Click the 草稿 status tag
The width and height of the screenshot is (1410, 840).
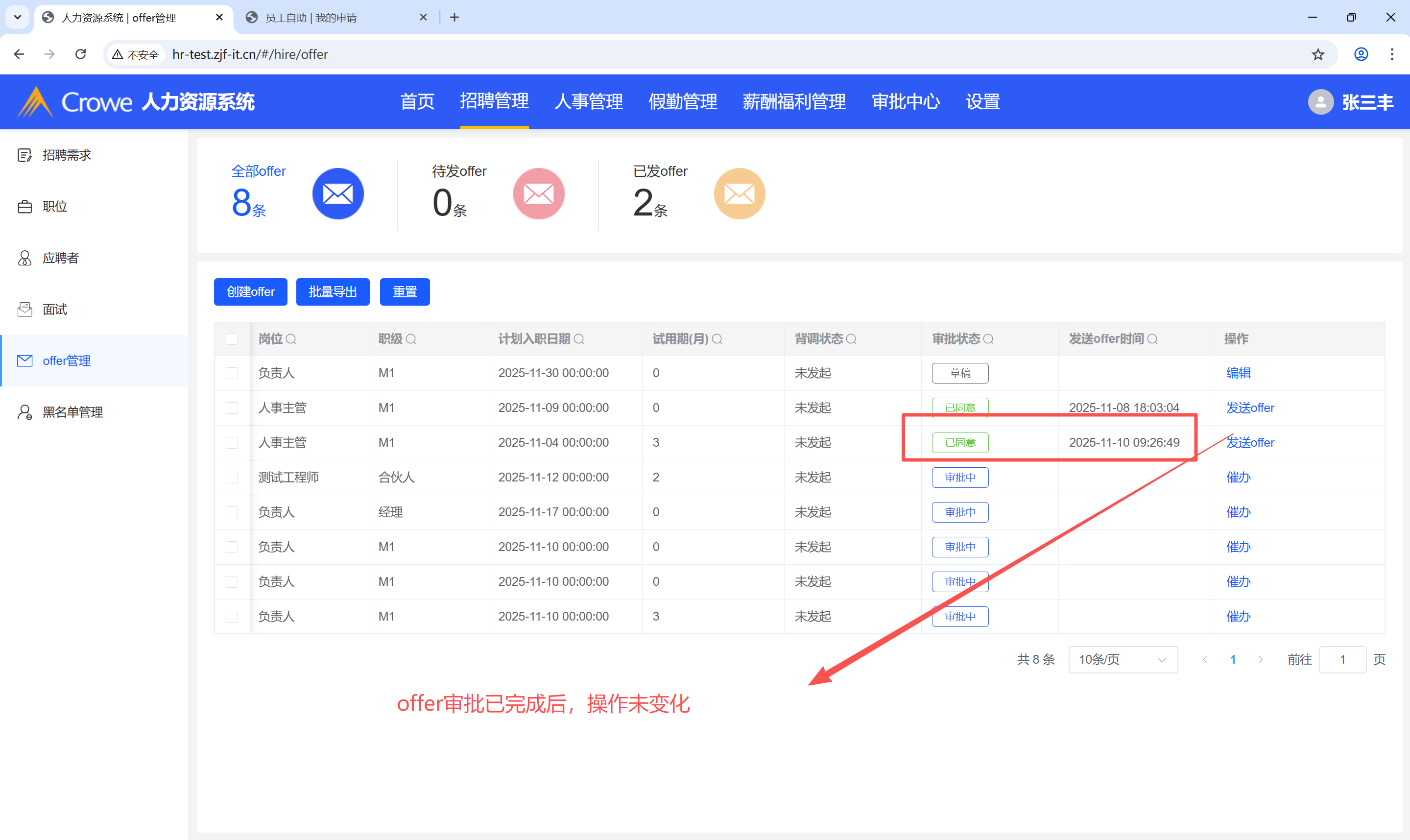[x=959, y=374]
